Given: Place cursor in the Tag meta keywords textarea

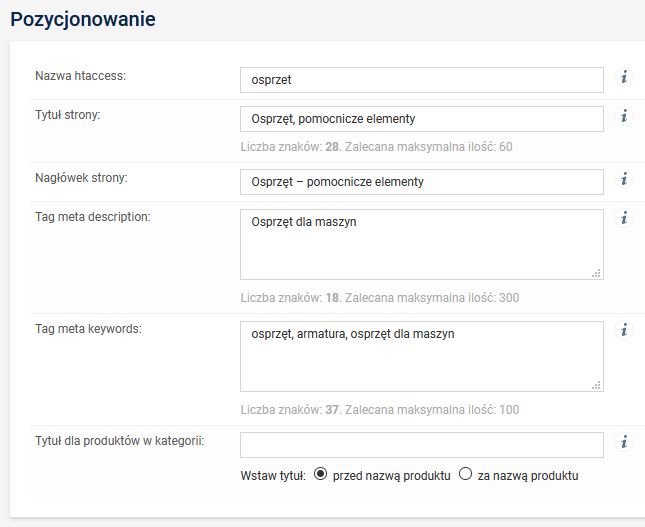Looking at the screenshot, I should point(421,356).
